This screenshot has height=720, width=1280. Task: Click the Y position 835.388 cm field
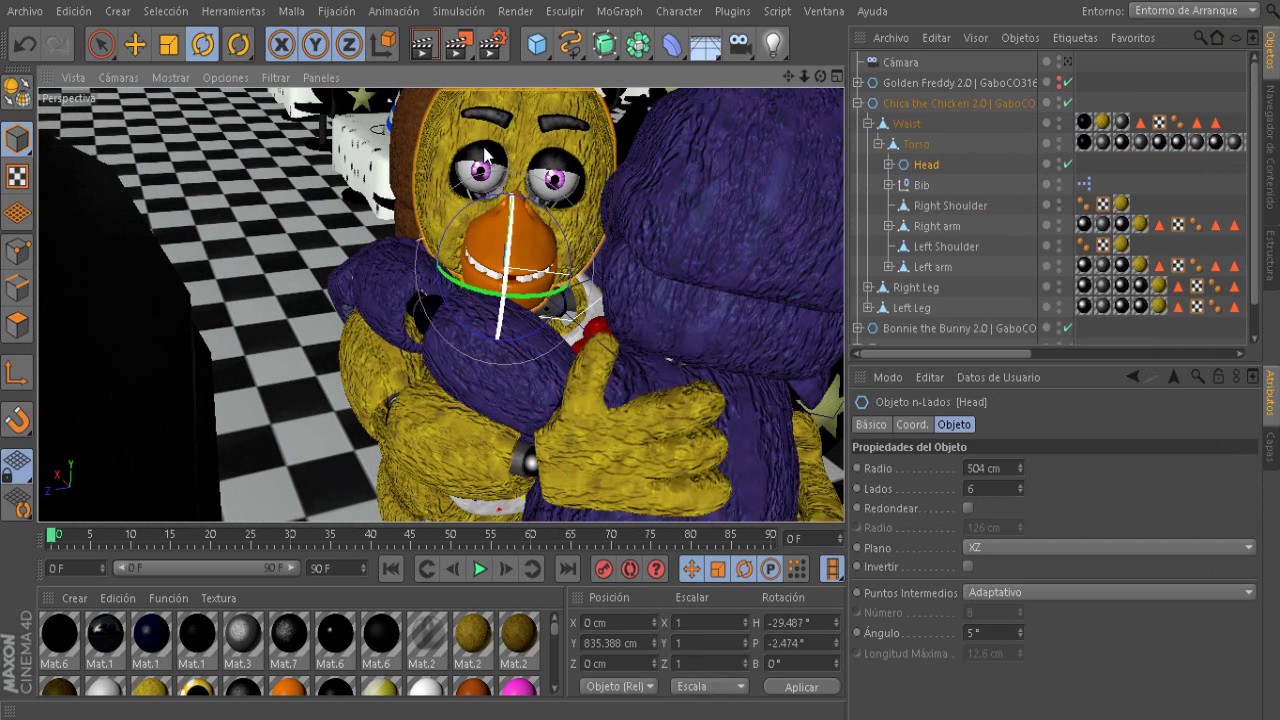click(x=620, y=643)
